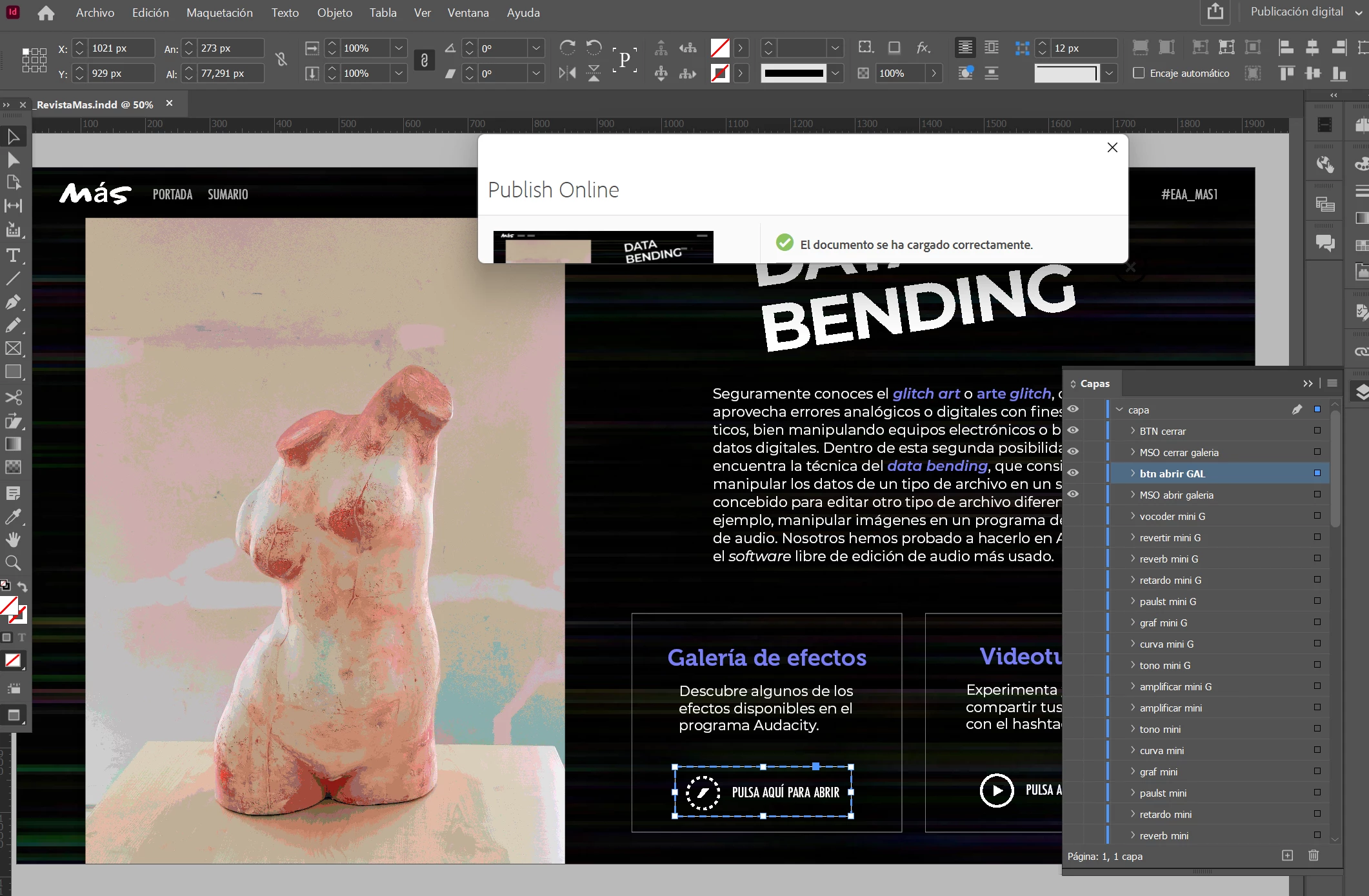This screenshot has height=896, width=1369.
Task: Delete selected layer with trash icon
Action: [x=1313, y=855]
